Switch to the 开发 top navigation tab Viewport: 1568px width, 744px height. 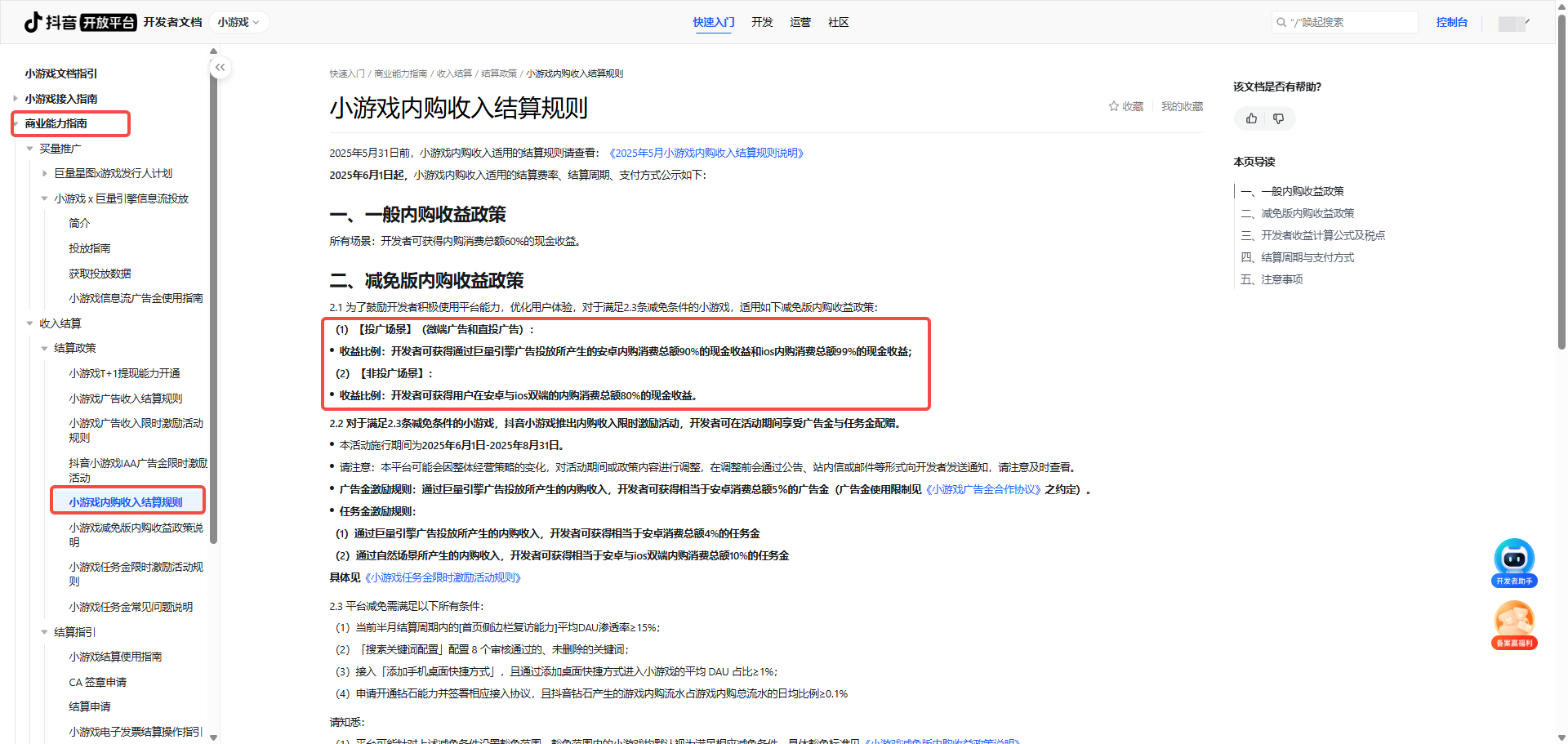(x=762, y=22)
